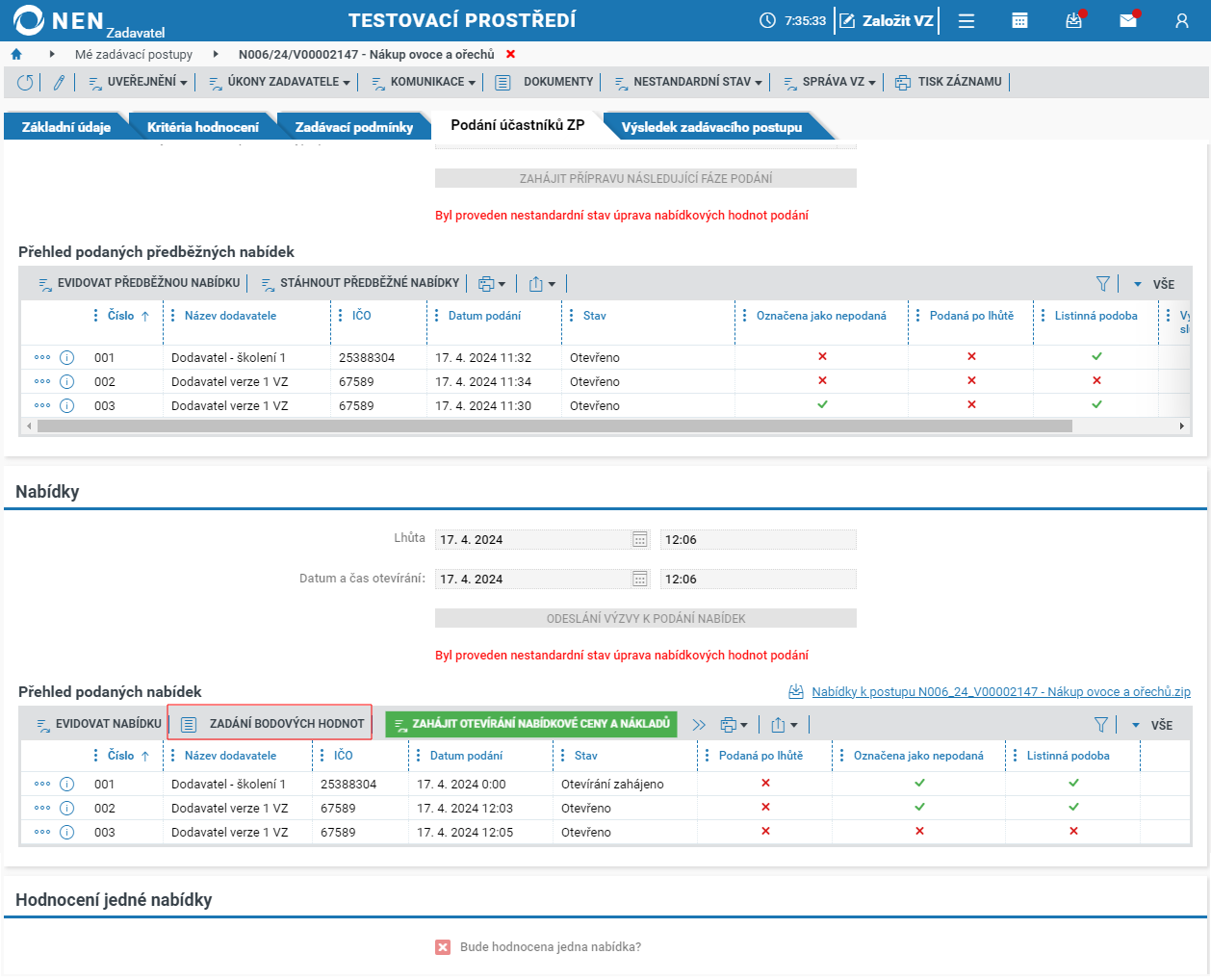
Task: Open the hamburger menu icon in header
Action: tap(966, 21)
